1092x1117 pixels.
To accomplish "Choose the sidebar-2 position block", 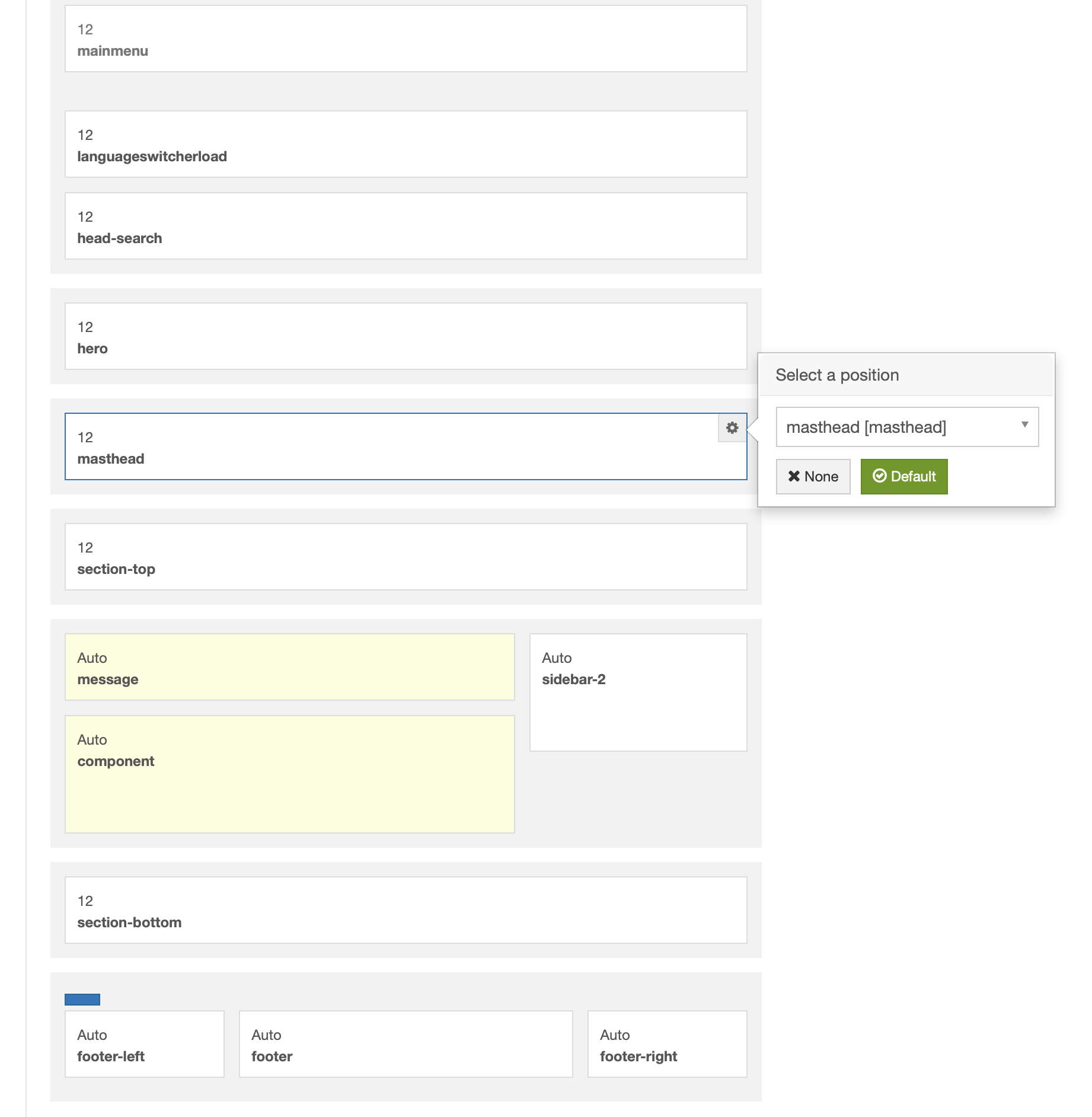I will click(638, 692).
